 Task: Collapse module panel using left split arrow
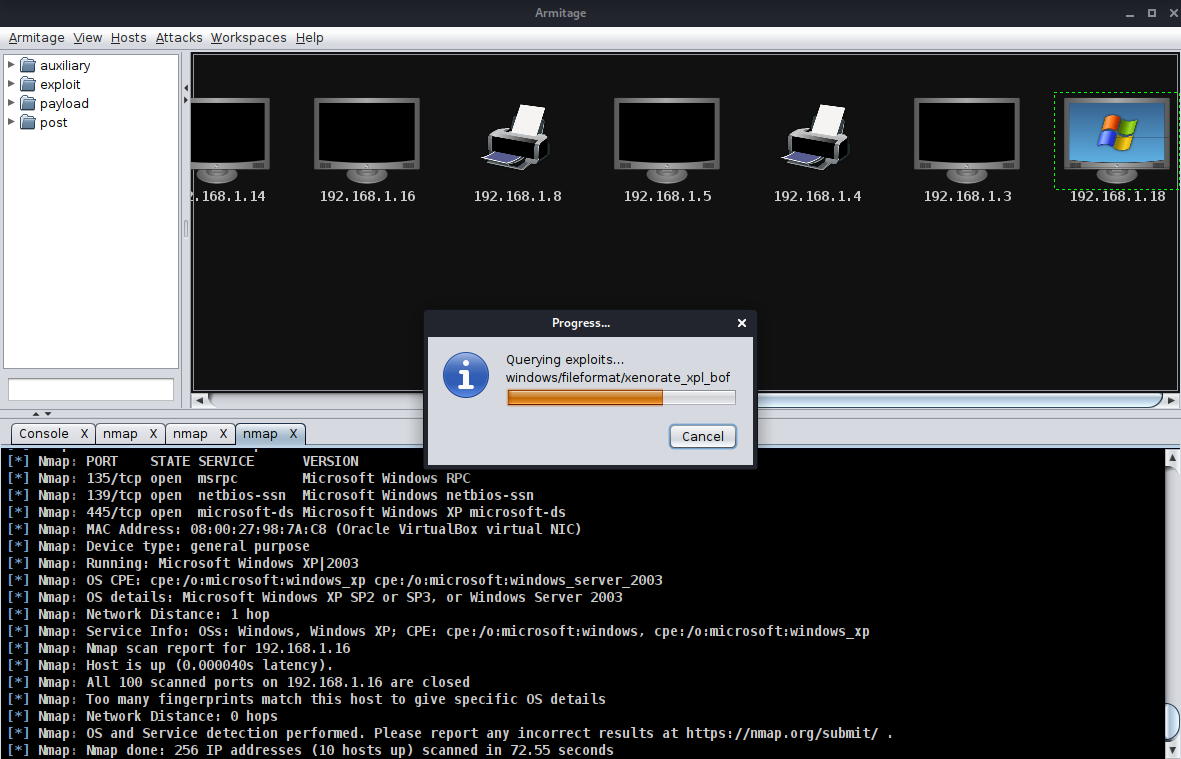click(185, 88)
